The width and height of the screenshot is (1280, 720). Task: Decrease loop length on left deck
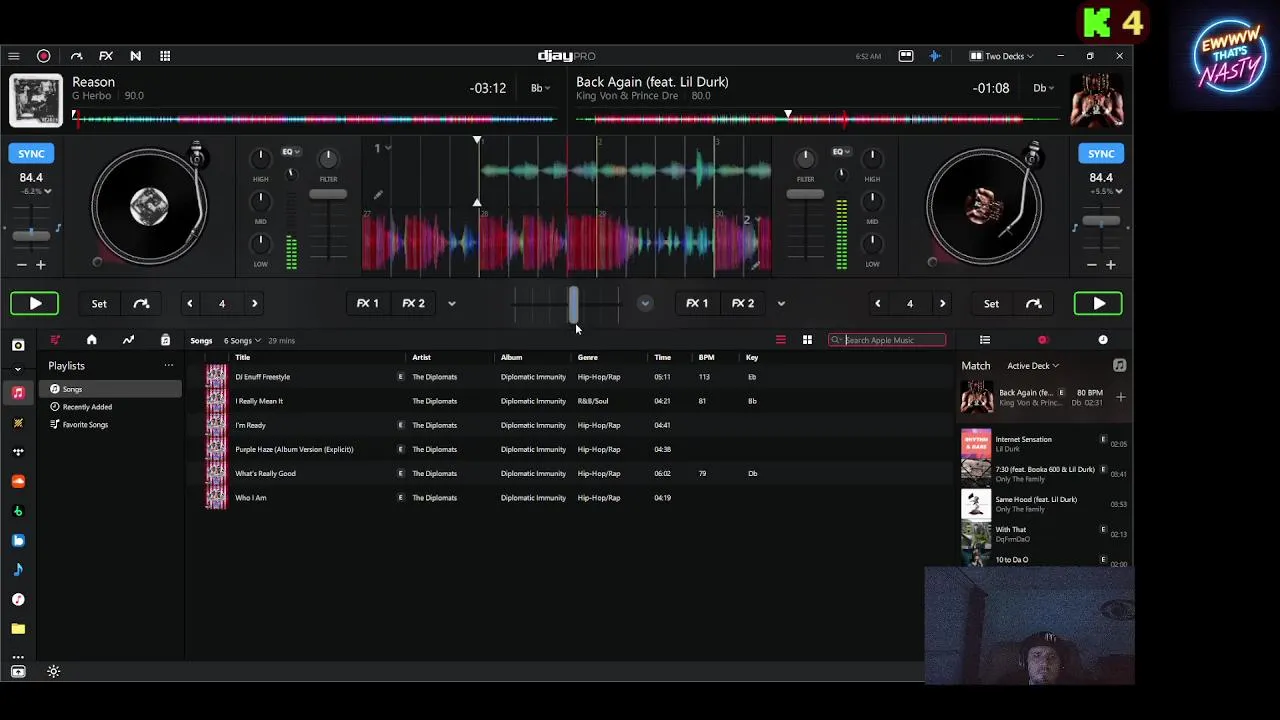[189, 304]
